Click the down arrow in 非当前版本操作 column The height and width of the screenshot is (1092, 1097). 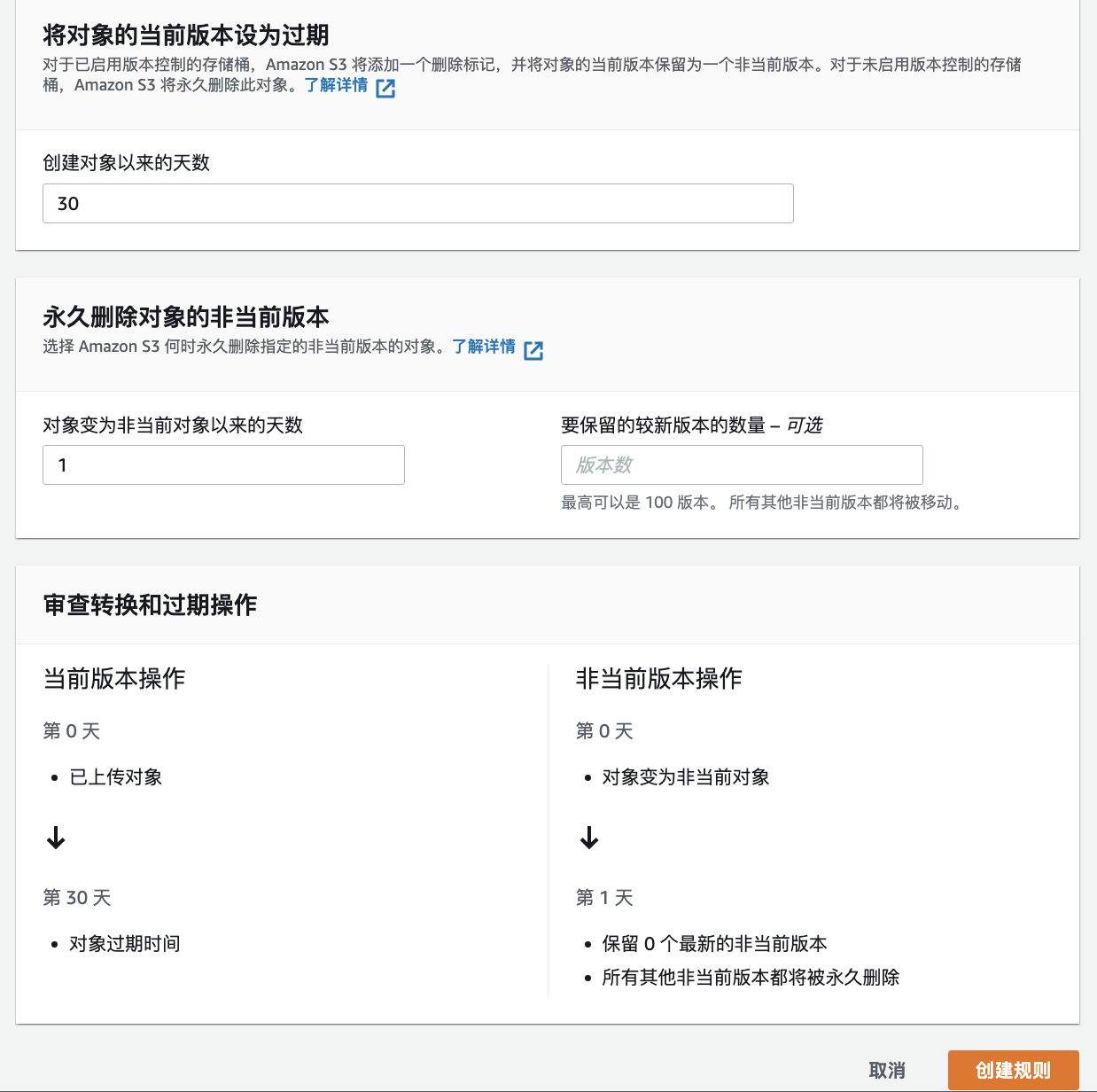[x=589, y=838]
